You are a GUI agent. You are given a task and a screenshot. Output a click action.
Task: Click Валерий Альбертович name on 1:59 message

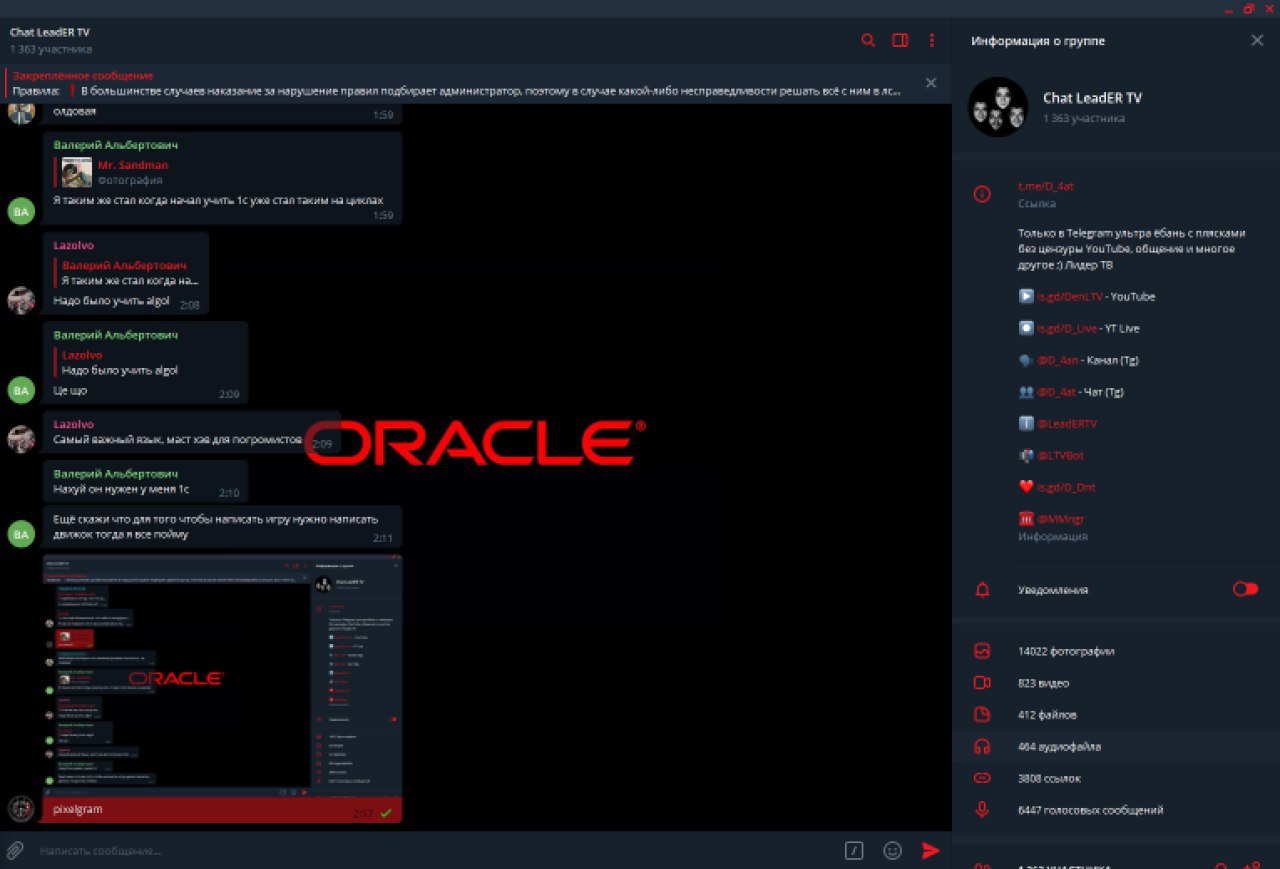point(116,145)
